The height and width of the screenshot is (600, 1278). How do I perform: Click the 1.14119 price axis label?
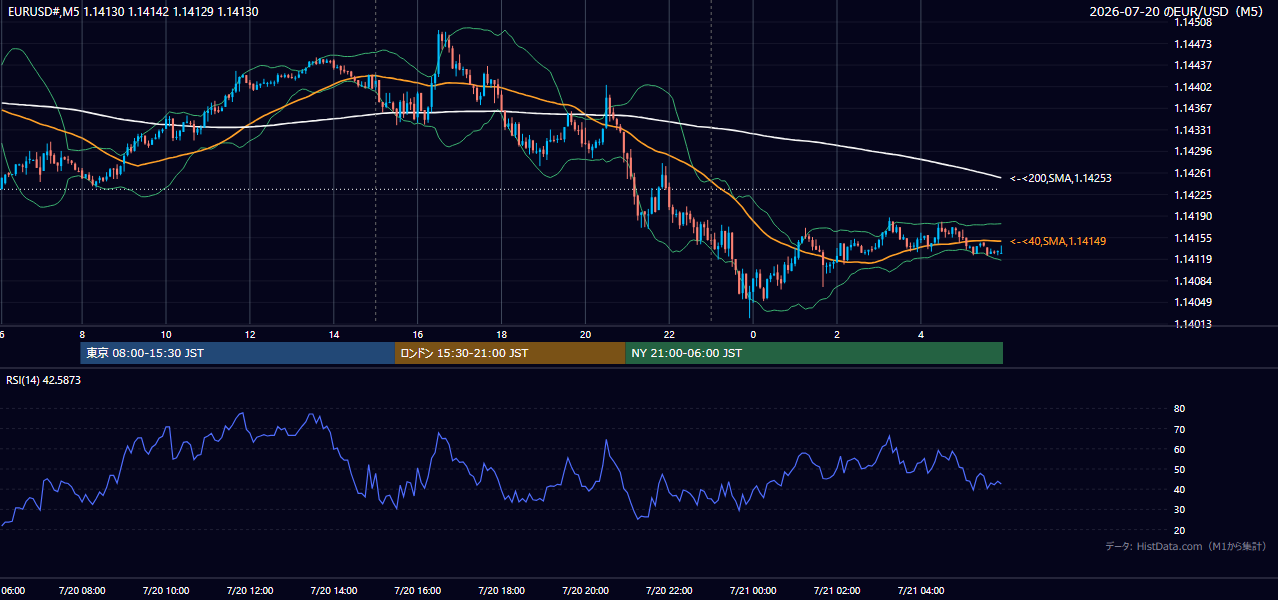coord(1194,259)
